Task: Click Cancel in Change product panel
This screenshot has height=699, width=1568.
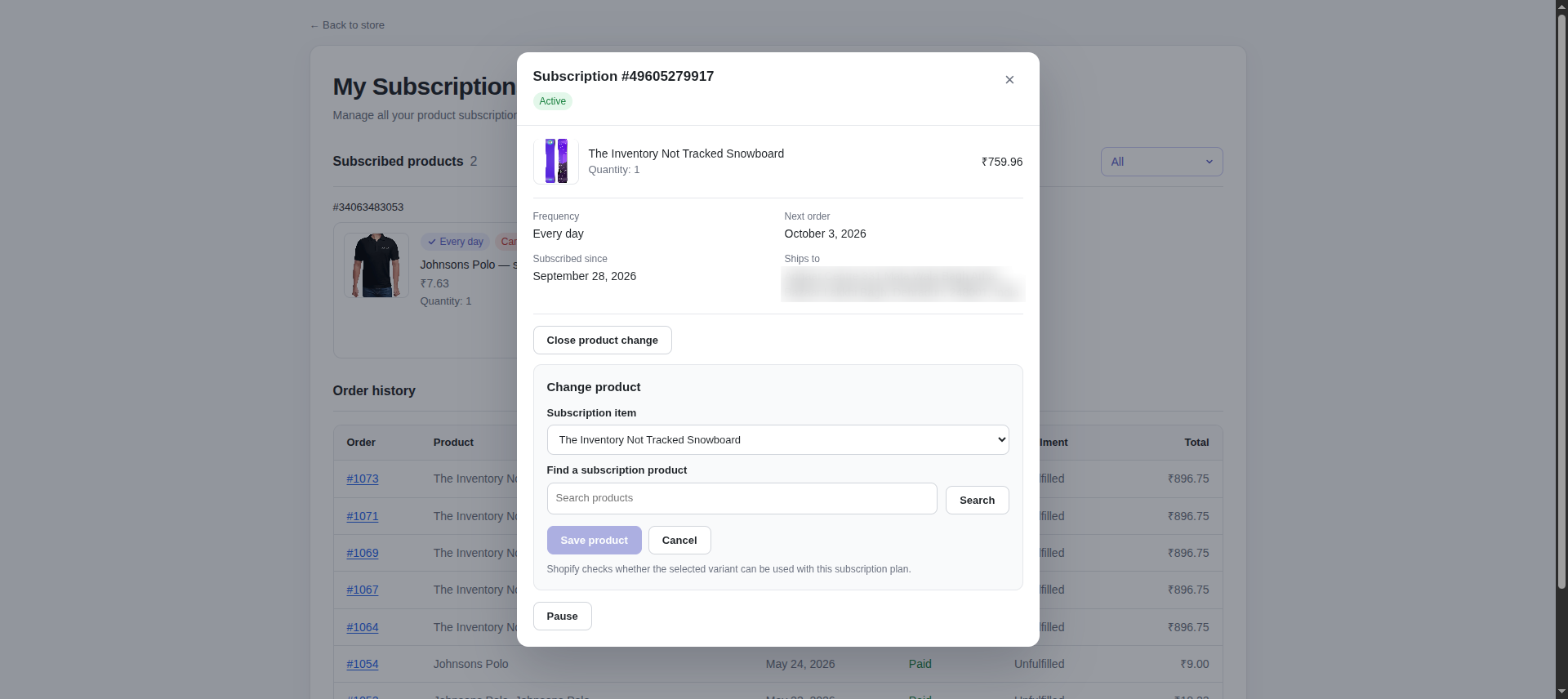Action: point(679,541)
